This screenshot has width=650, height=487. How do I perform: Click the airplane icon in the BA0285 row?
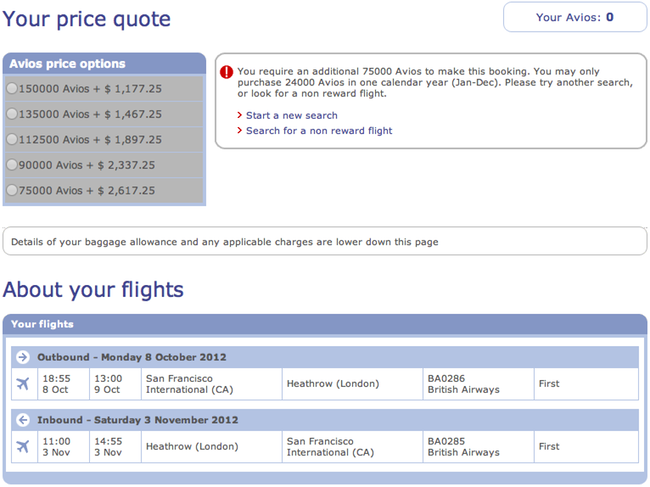[x=23, y=446]
